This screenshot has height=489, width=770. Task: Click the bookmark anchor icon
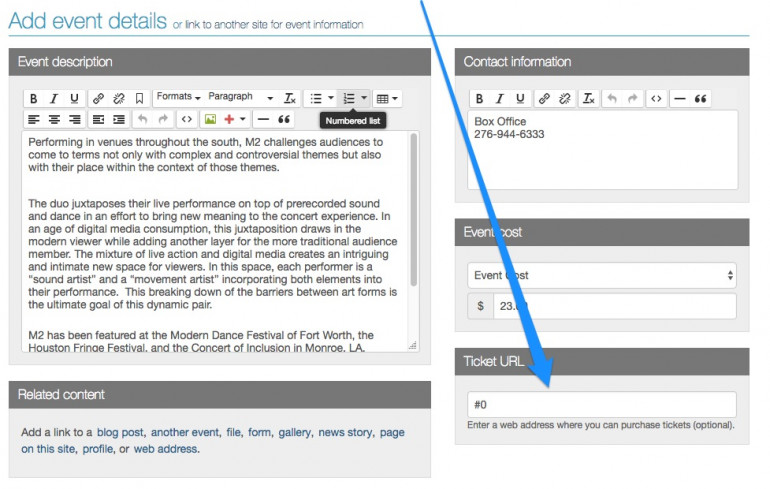tap(139, 99)
